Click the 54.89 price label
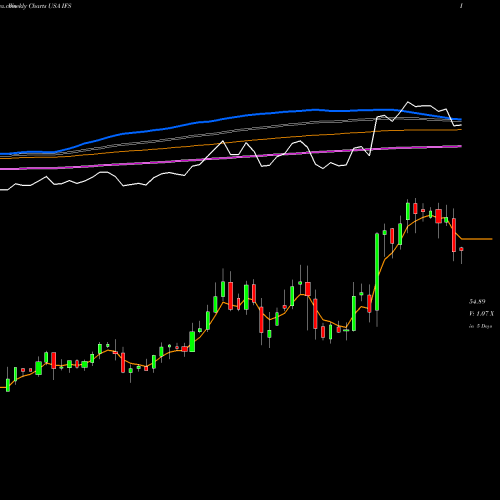Screen dimensions: 500x500 (477, 302)
